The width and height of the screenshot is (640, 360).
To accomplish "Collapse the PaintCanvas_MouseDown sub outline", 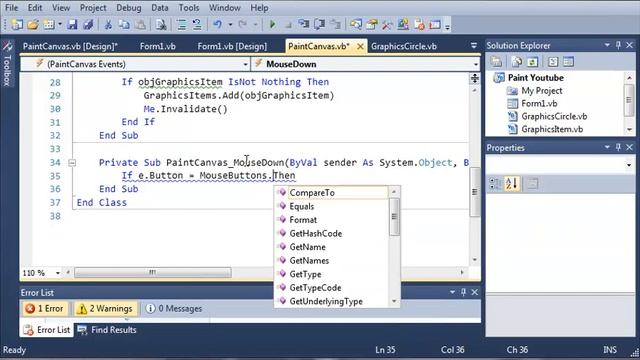I will 72,163.
